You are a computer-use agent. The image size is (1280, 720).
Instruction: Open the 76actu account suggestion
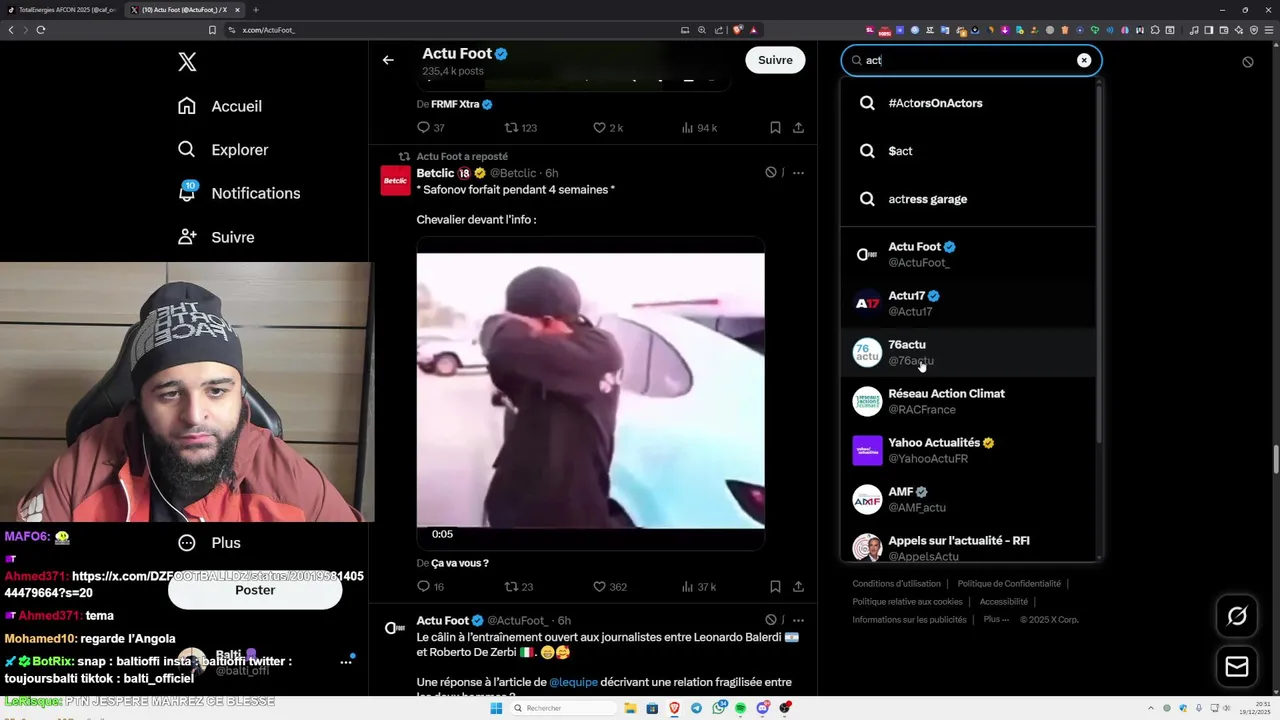click(x=968, y=352)
